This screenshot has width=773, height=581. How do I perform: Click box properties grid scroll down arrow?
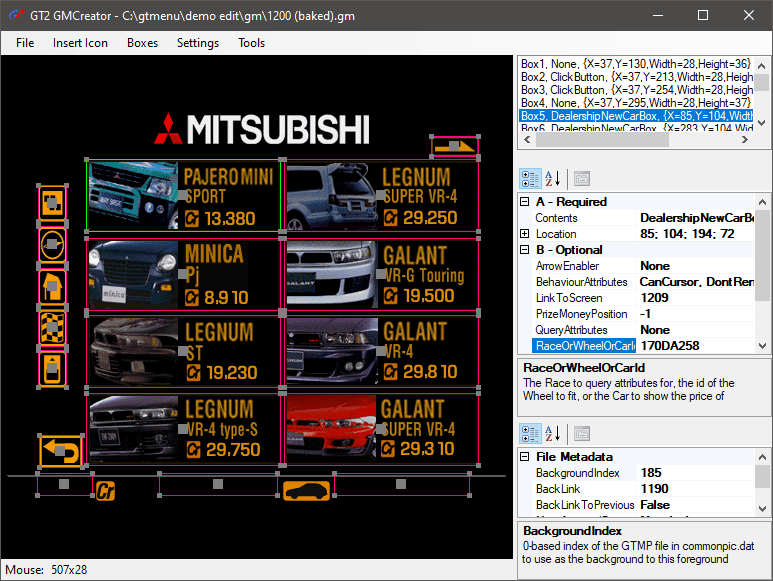pos(762,346)
